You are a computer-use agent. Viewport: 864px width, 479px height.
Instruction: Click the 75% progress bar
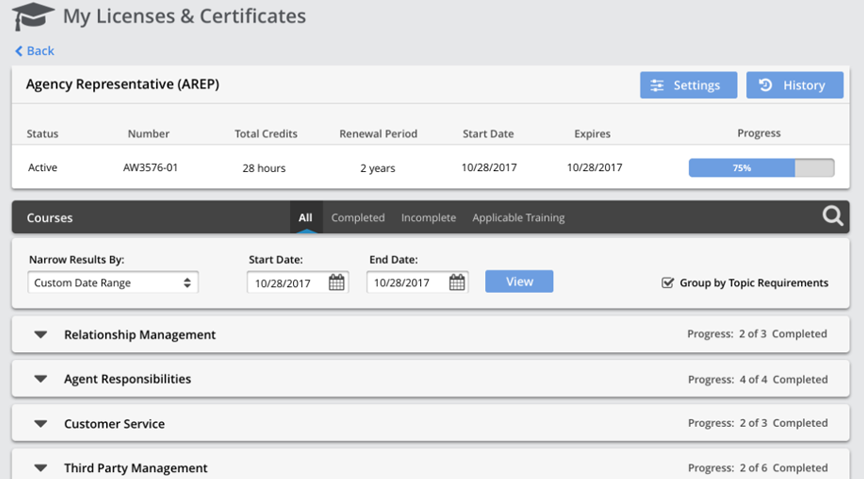tap(761, 168)
